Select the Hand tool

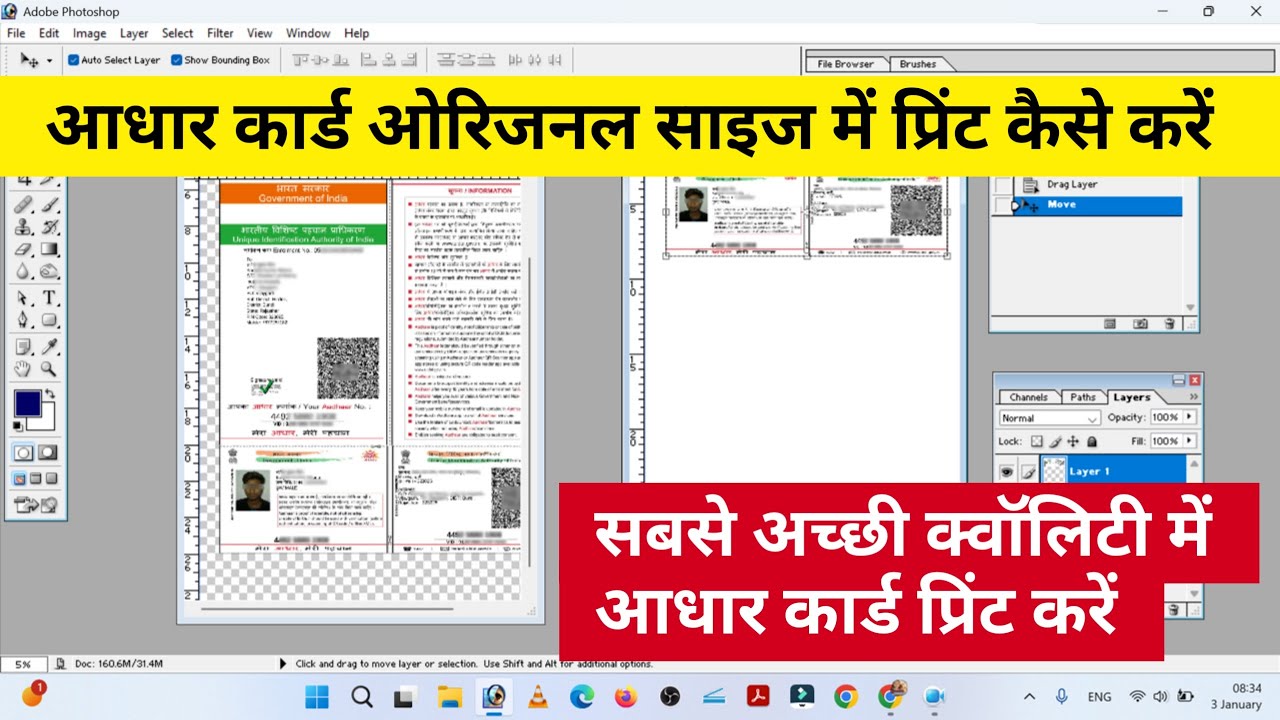pos(22,369)
